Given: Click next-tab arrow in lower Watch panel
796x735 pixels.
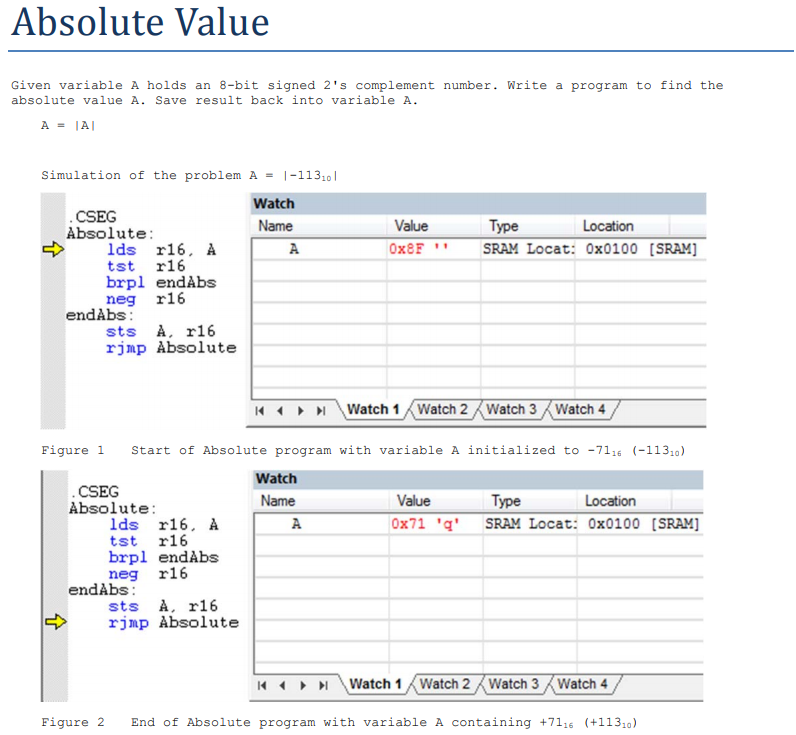Looking at the screenshot, I should [303, 685].
